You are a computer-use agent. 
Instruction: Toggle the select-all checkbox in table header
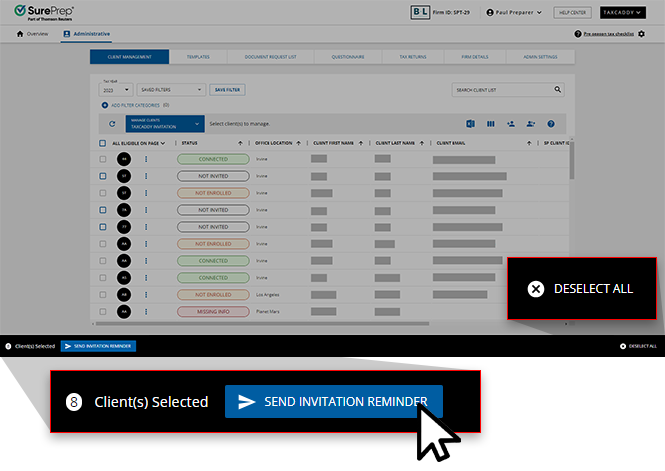click(102, 143)
